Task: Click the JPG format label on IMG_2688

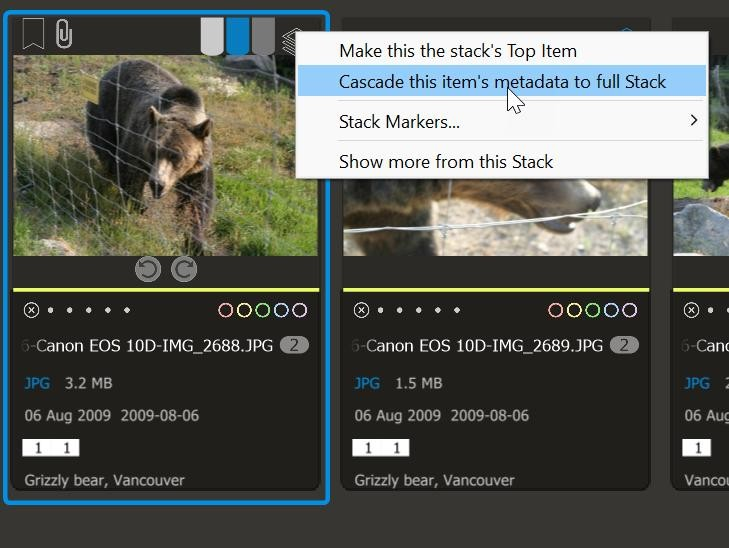Action: (x=37, y=383)
